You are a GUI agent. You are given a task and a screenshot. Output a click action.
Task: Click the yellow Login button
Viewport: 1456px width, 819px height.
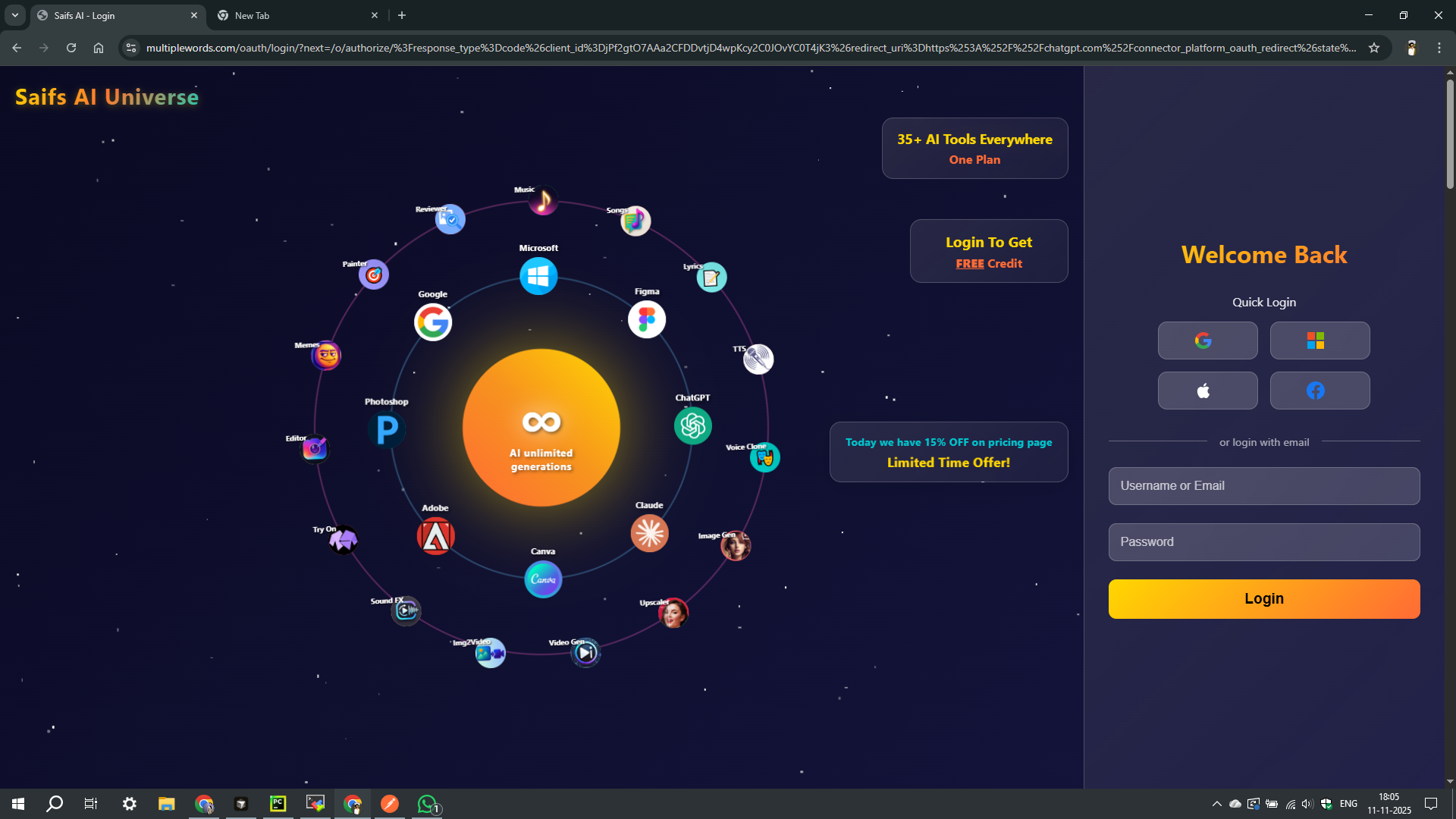[1264, 599]
